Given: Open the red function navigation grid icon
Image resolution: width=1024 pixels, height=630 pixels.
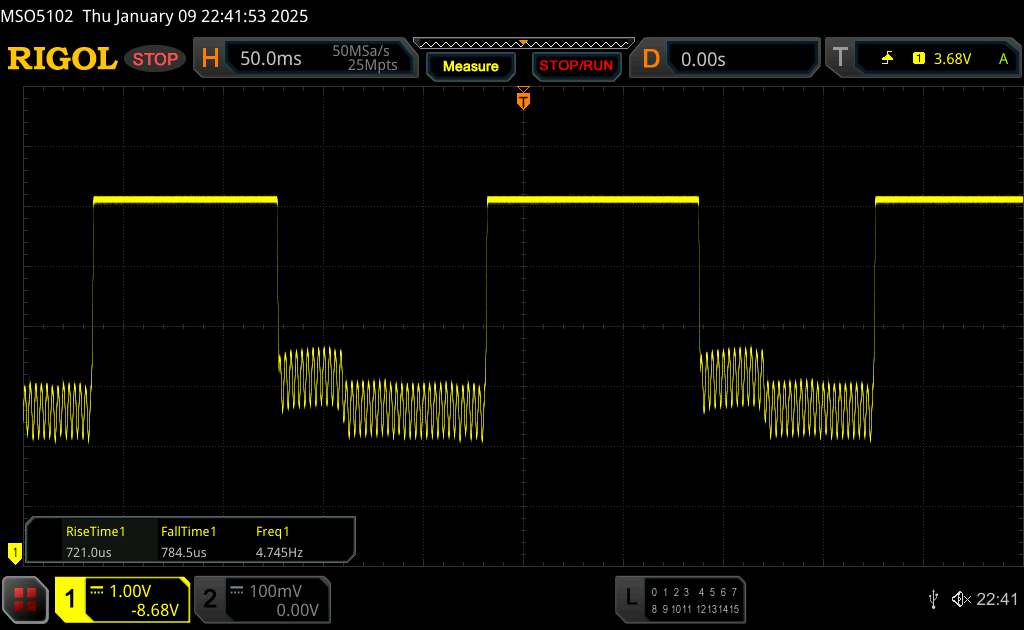Looking at the screenshot, I should click(x=25, y=599).
